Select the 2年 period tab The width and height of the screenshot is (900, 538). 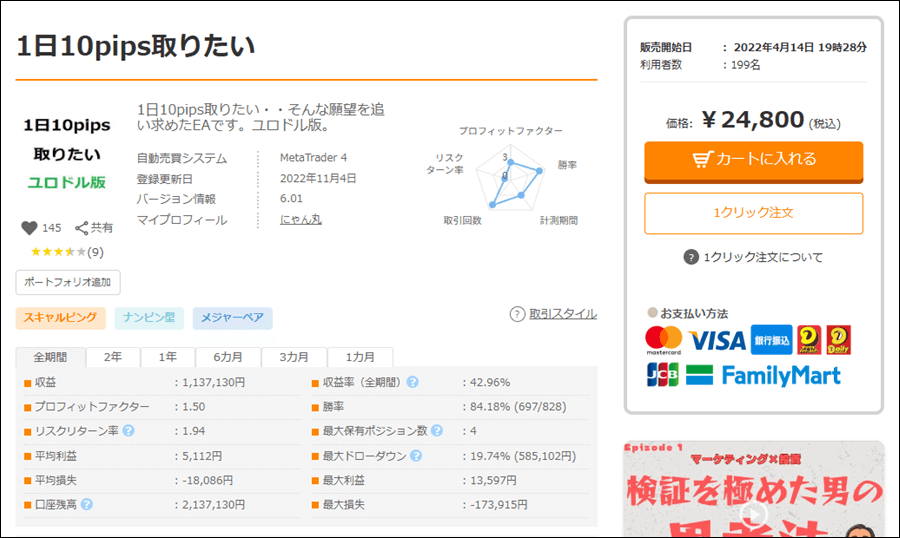pyautogui.click(x=113, y=357)
